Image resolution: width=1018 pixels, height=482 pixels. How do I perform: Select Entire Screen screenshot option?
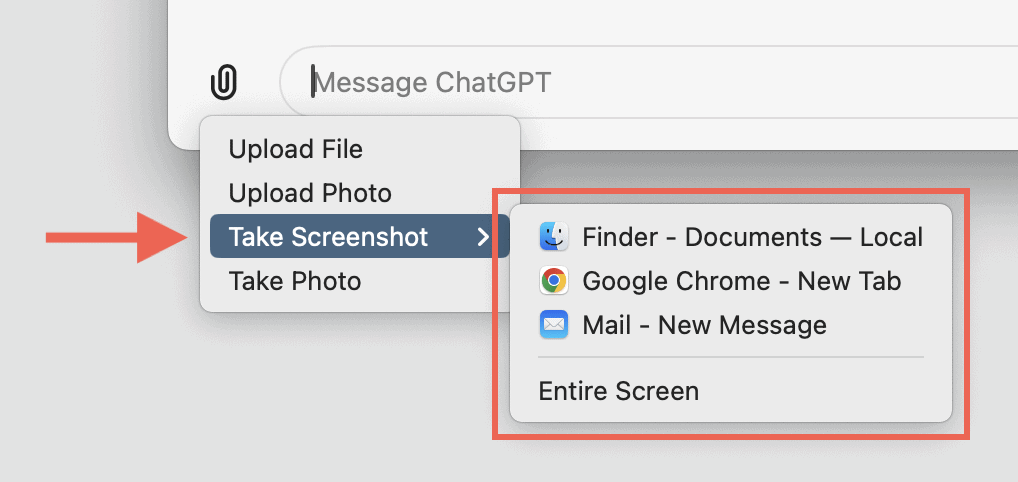[x=619, y=390]
